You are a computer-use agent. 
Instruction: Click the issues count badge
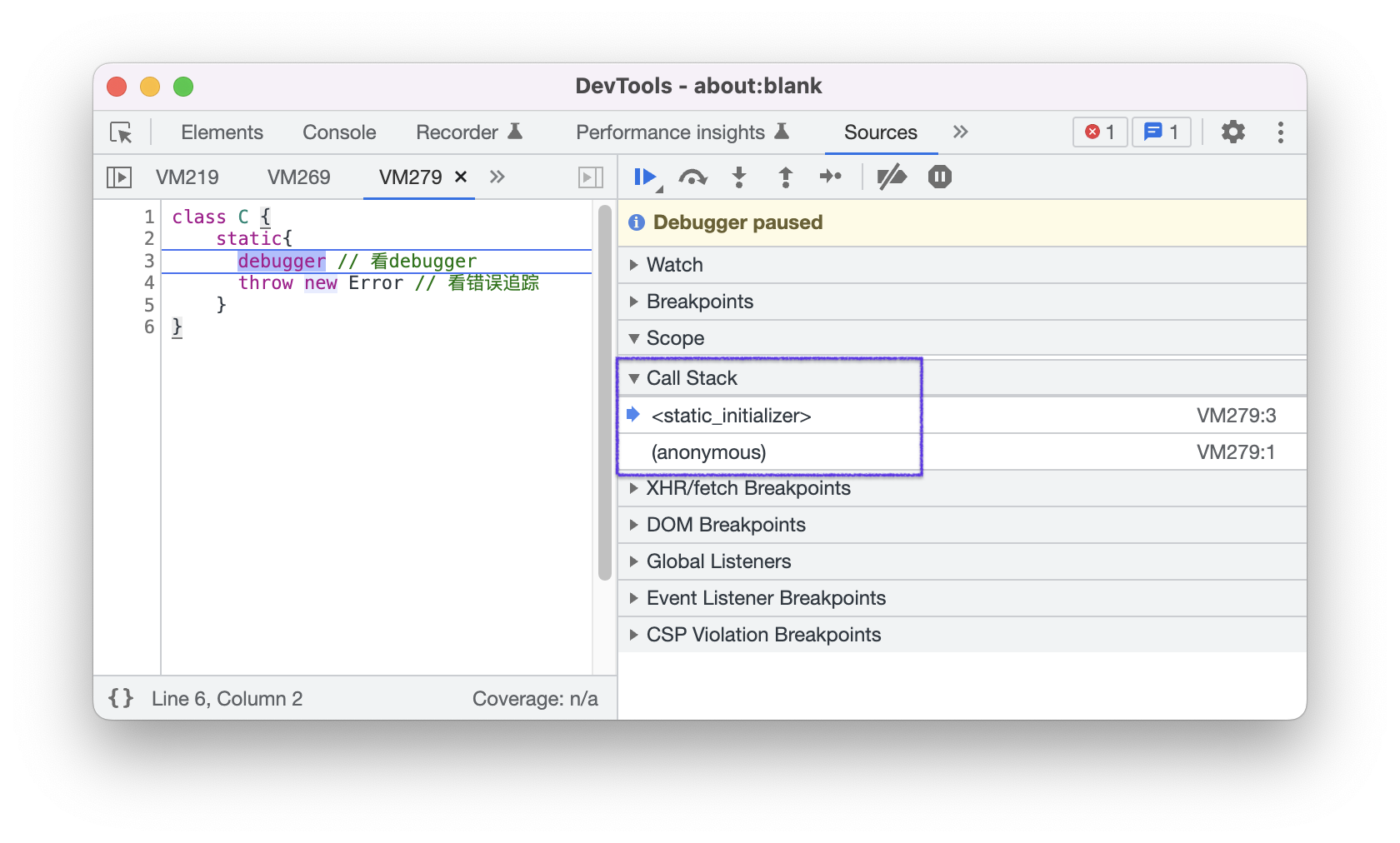[x=1162, y=132]
